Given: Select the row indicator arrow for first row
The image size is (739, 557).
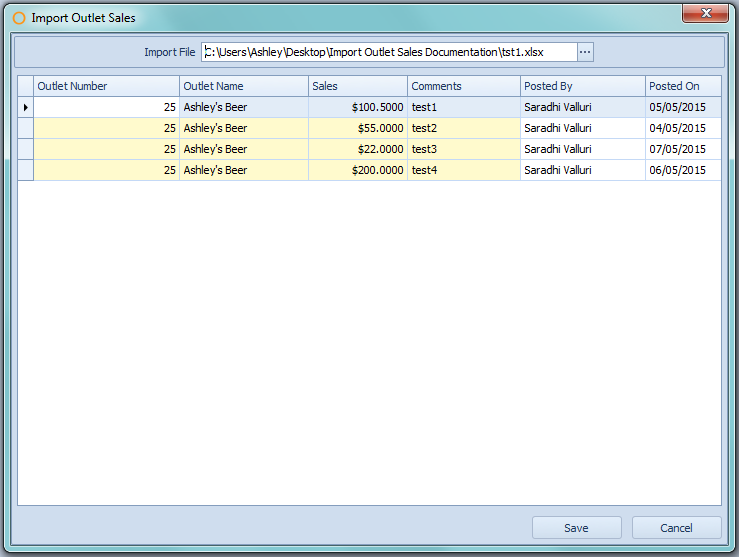Looking at the screenshot, I should click(26, 107).
